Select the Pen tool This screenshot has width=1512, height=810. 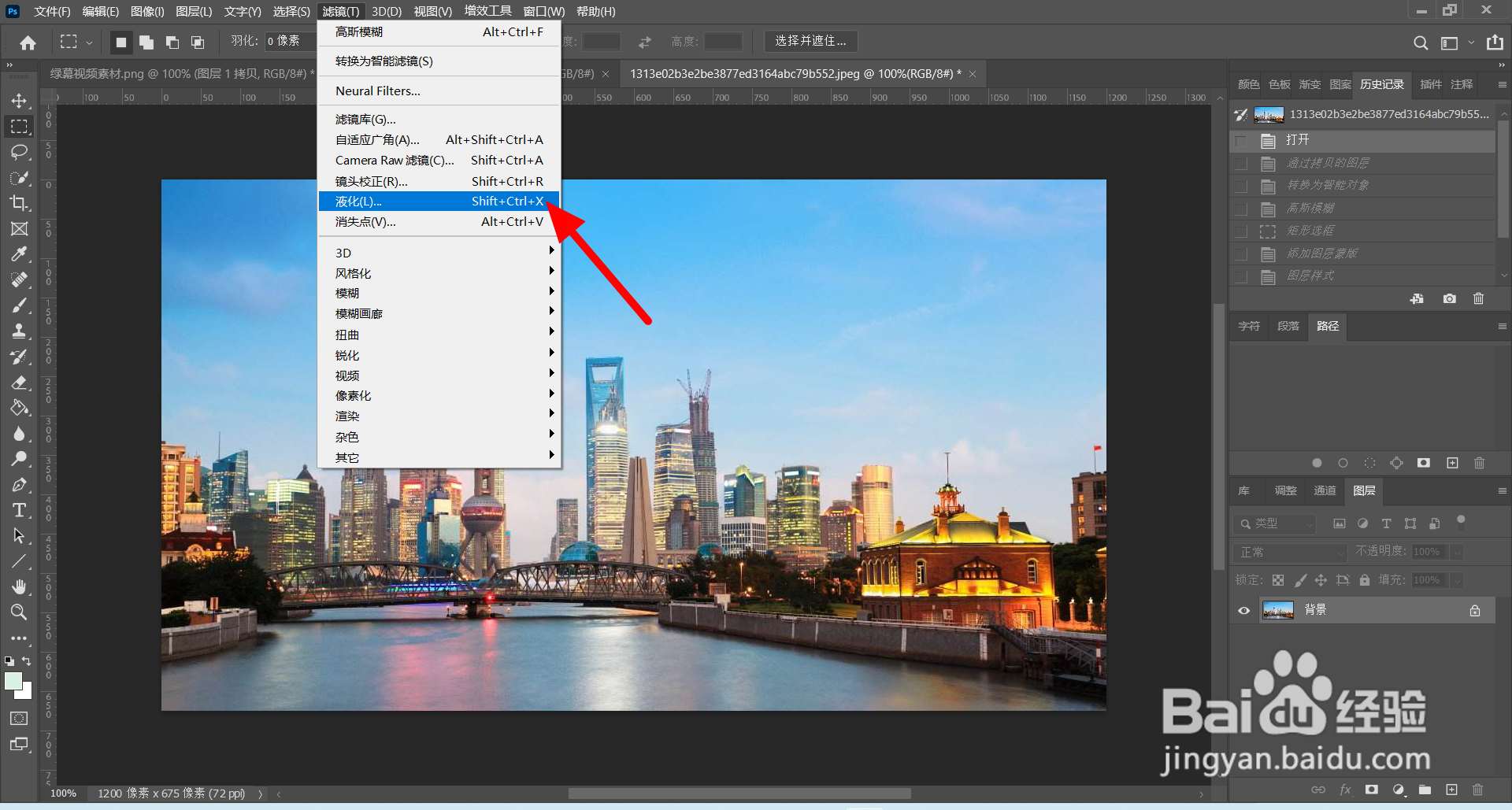pos(19,485)
